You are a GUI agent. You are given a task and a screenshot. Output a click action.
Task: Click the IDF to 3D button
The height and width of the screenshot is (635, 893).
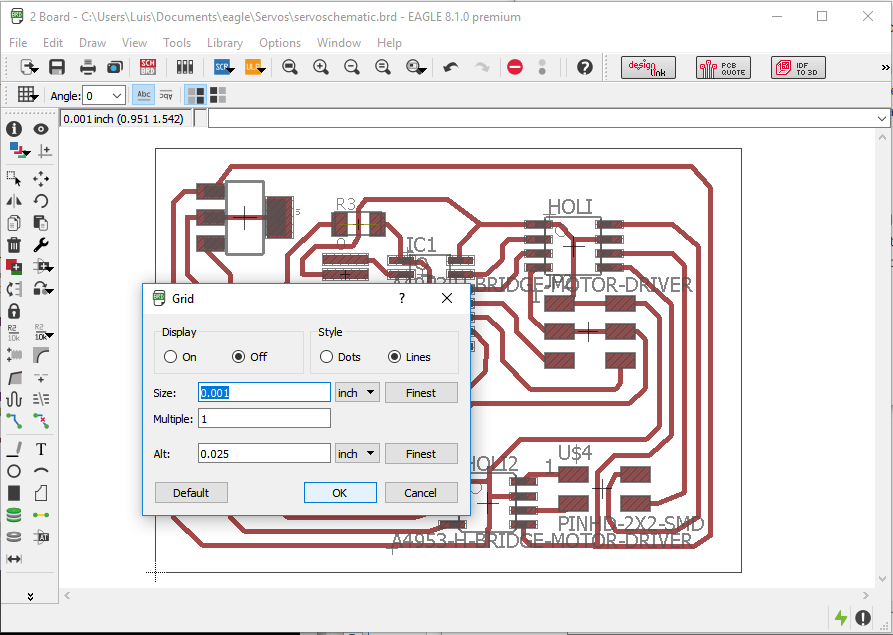(798, 68)
